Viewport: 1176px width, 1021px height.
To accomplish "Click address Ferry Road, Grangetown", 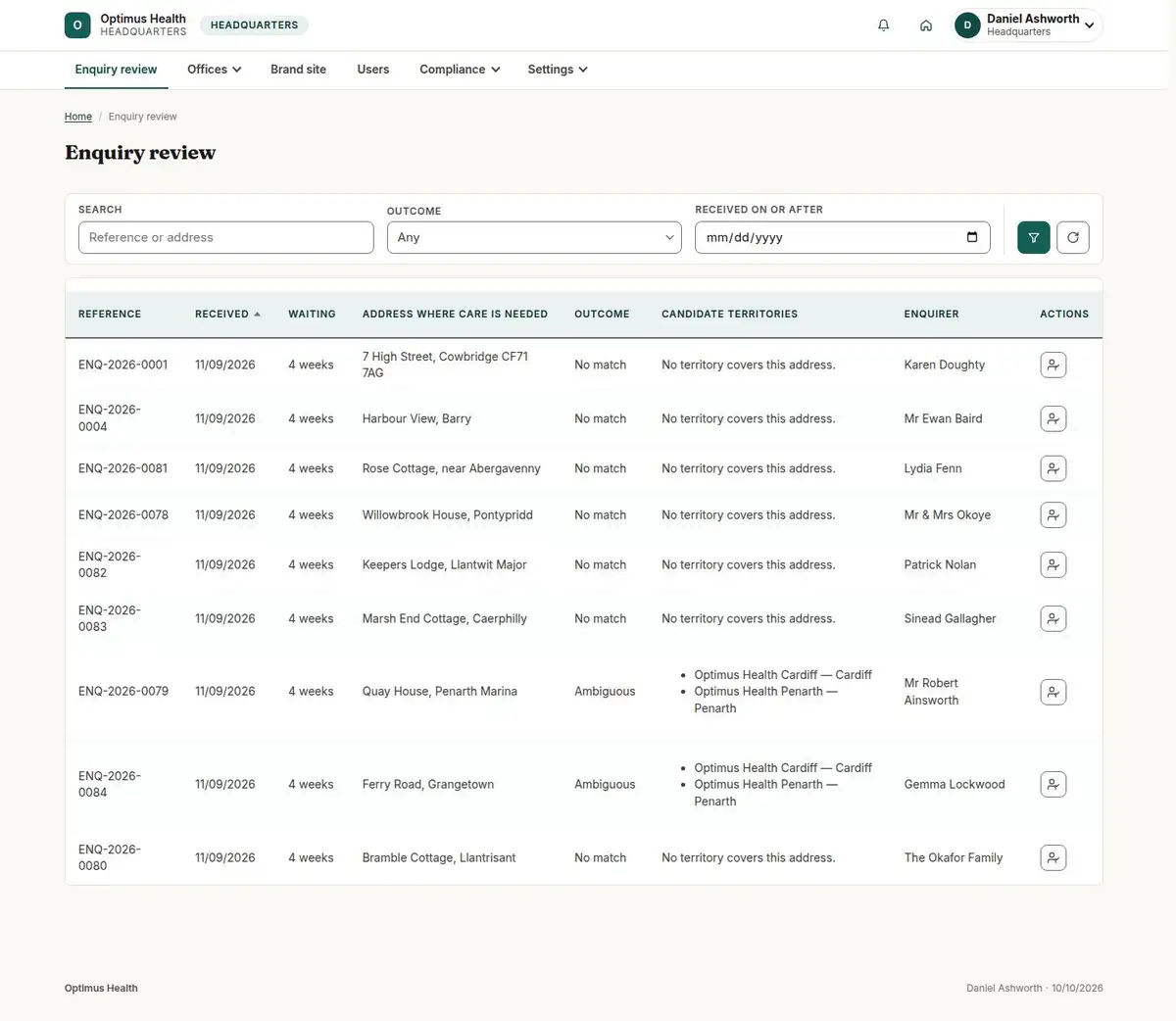I will [428, 784].
